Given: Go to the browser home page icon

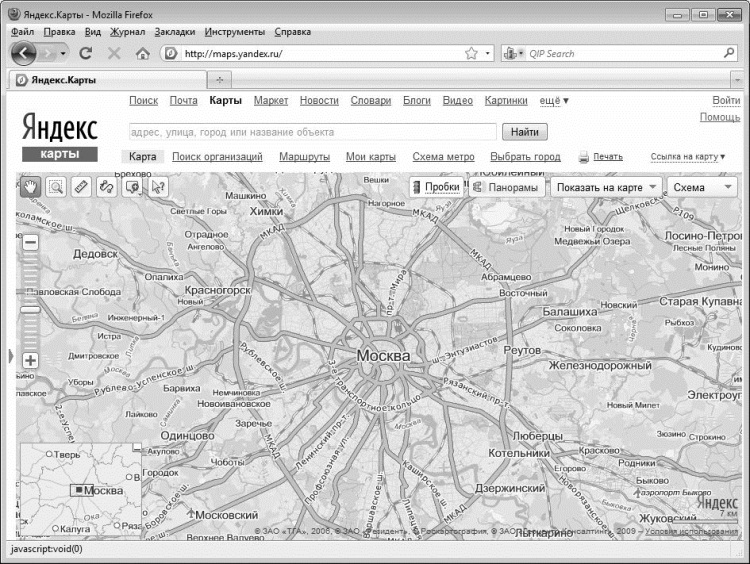Looking at the screenshot, I should click(142, 53).
